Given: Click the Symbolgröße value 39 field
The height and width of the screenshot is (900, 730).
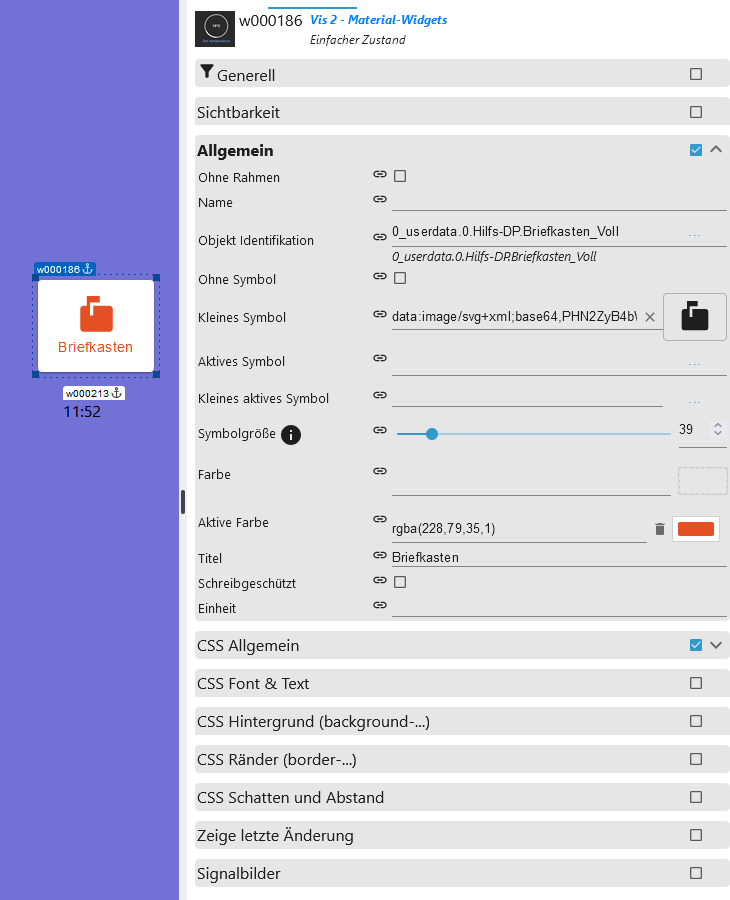Looking at the screenshot, I should (691, 429).
